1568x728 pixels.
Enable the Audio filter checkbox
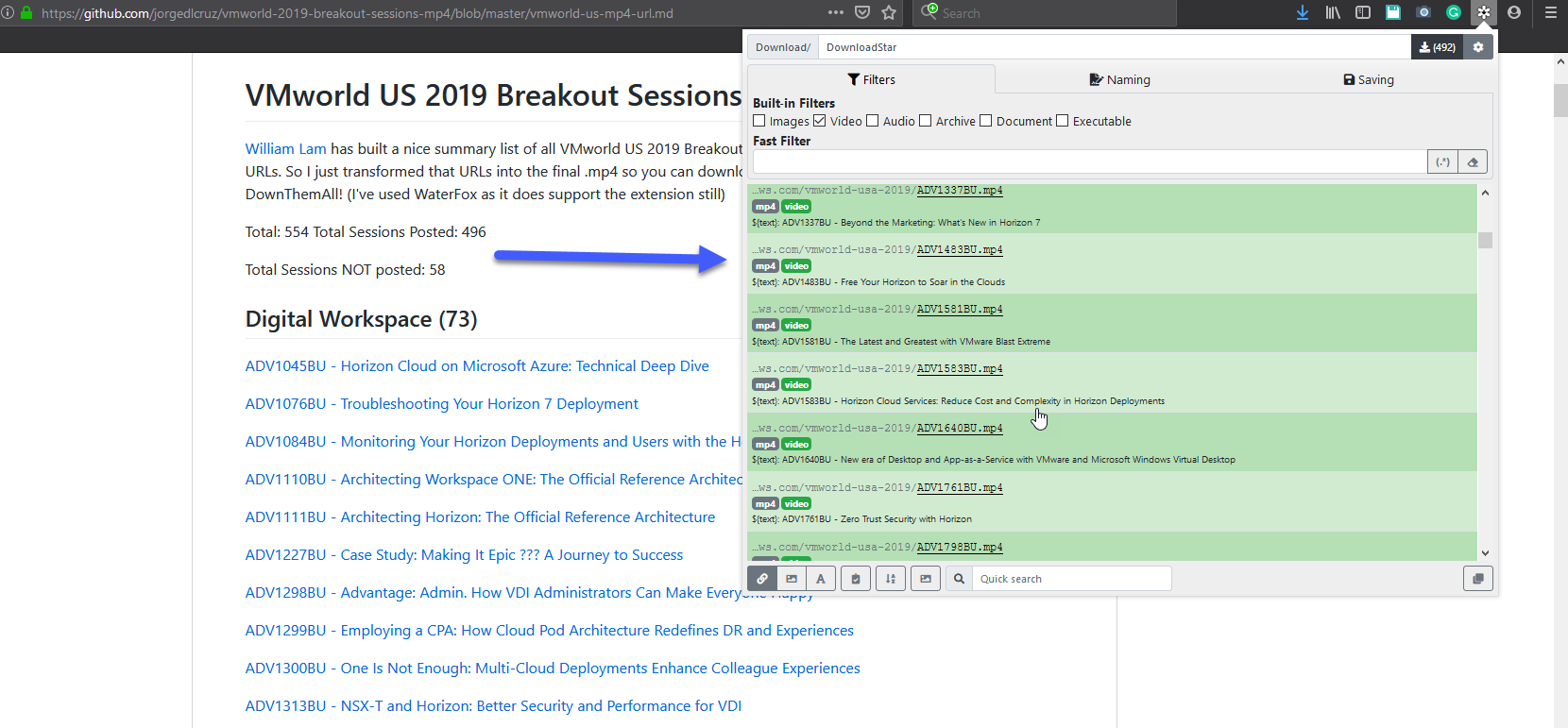point(873,121)
